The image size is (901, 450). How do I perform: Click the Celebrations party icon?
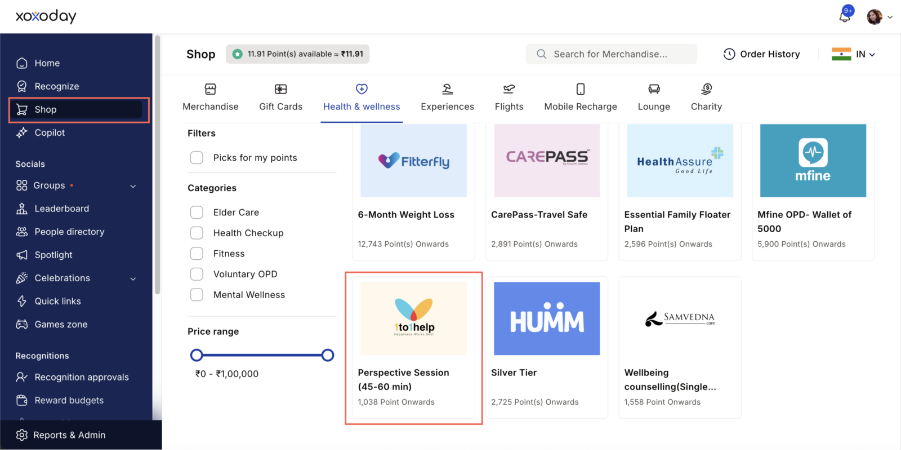pos(22,278)
